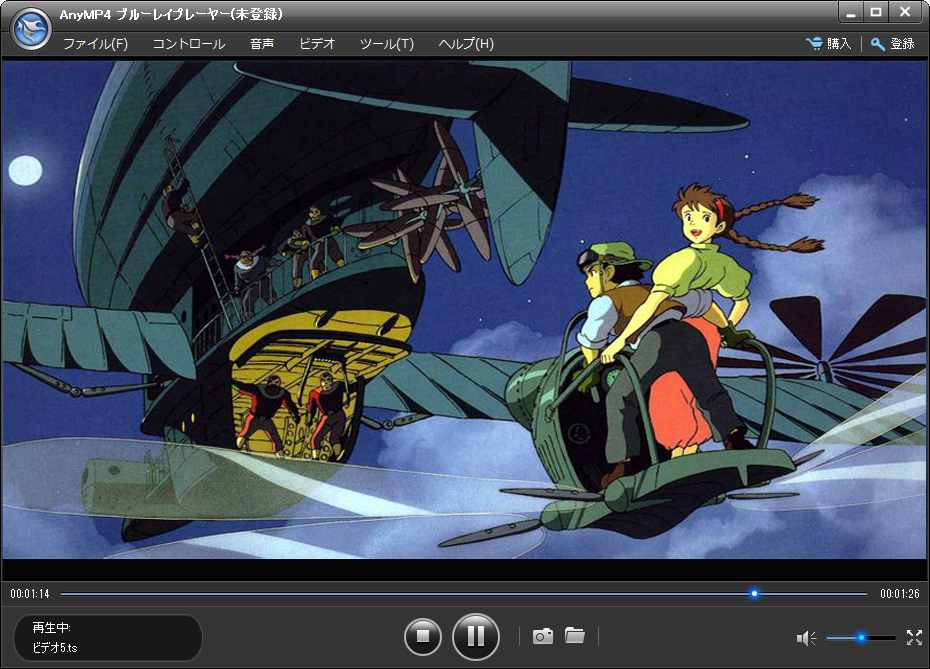This screenshot has width=930, height=669.
Task: Click the elapsed time 00:01:14
Action: (x=30, y=594)
